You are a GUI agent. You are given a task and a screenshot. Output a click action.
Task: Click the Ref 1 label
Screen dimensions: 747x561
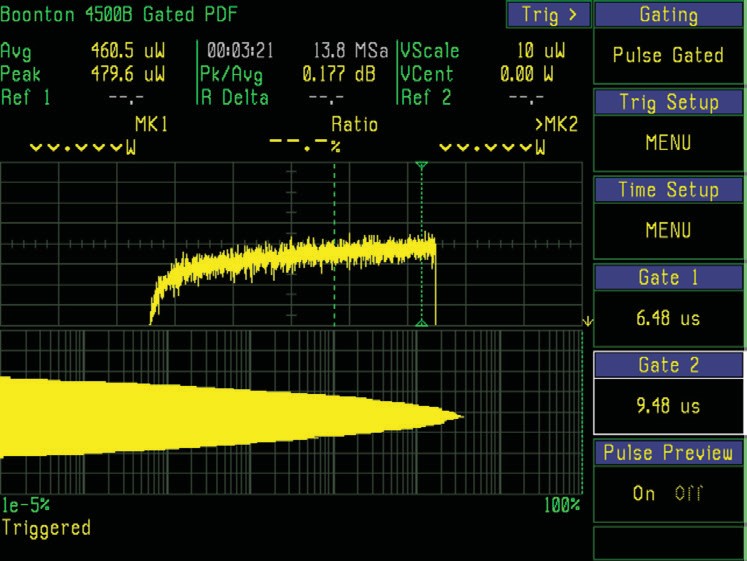25,98
